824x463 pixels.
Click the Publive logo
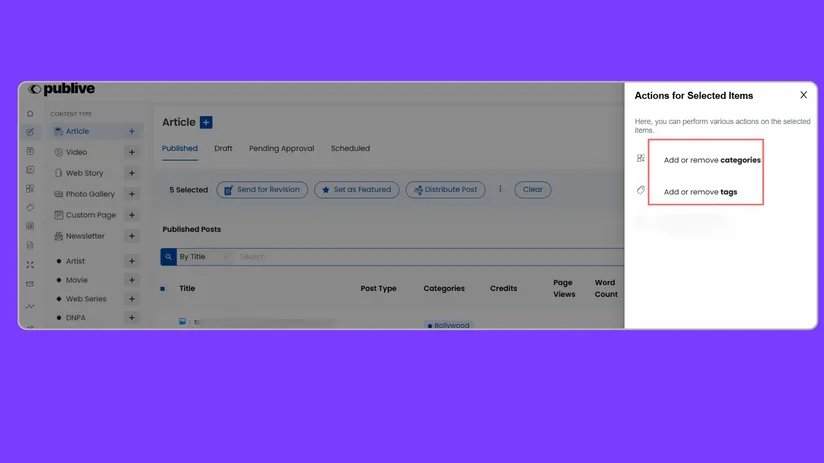(62, 89)
